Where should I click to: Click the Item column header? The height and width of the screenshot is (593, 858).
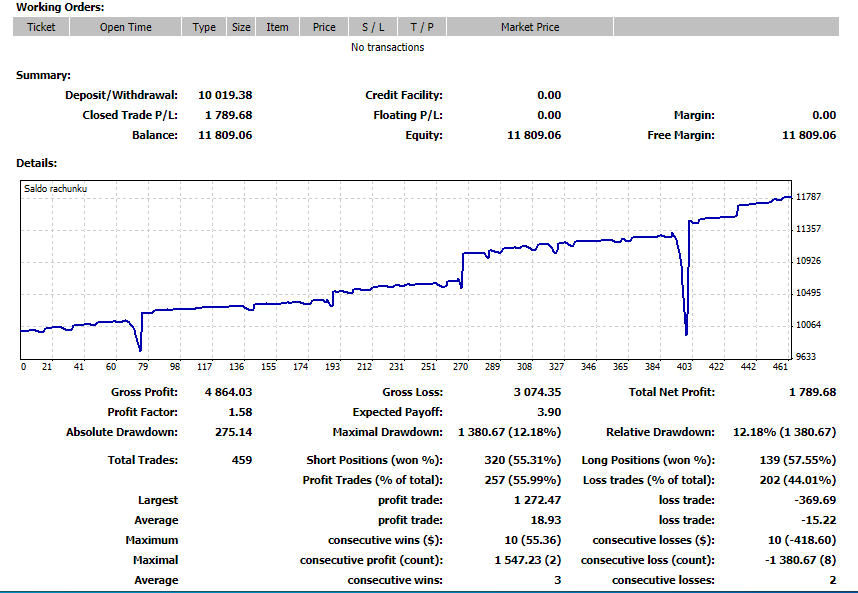(x=277, y=27)
